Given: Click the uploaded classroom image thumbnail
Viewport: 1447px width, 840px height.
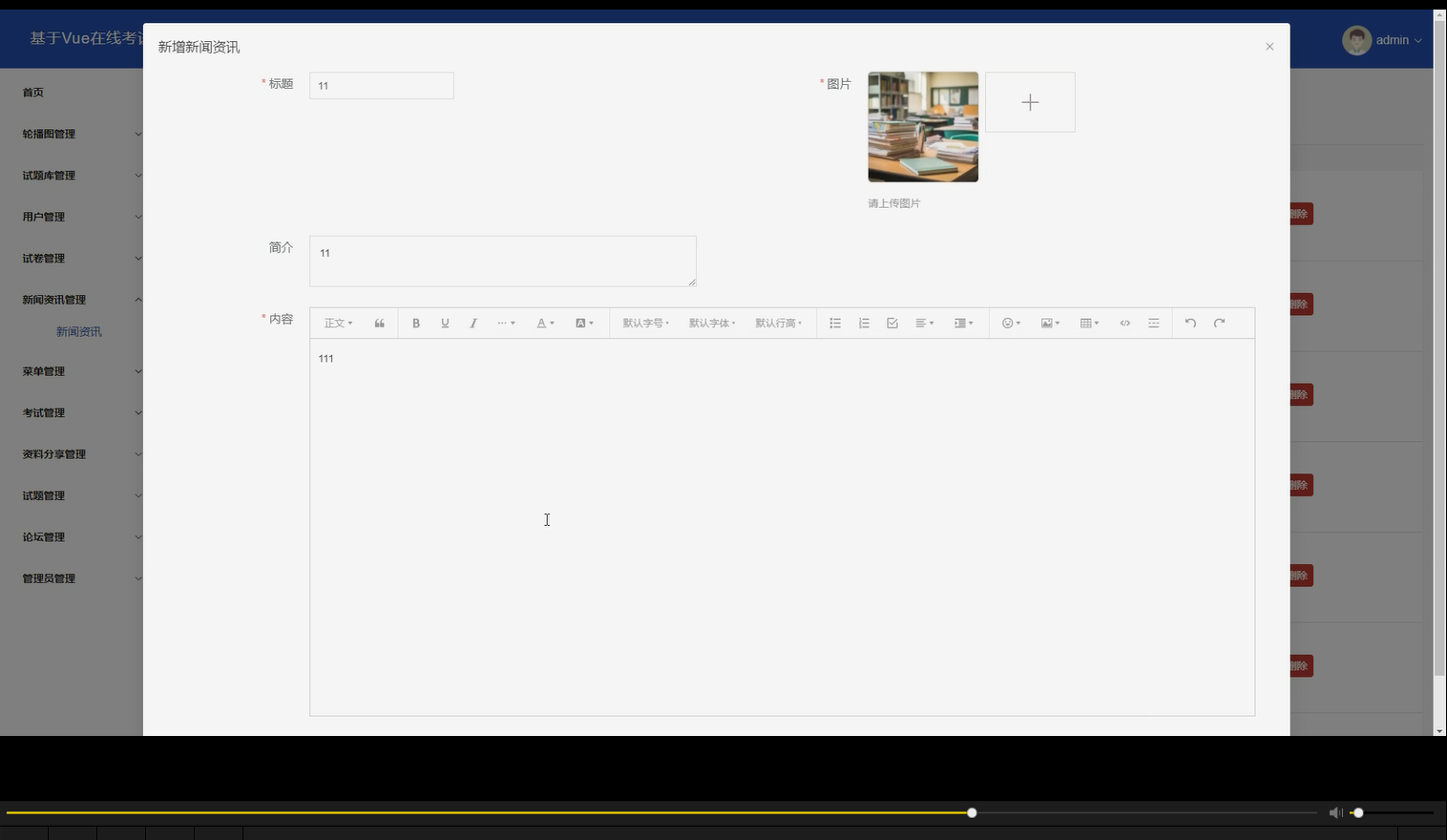Looking at the screenshot, I should click(923, 127).
